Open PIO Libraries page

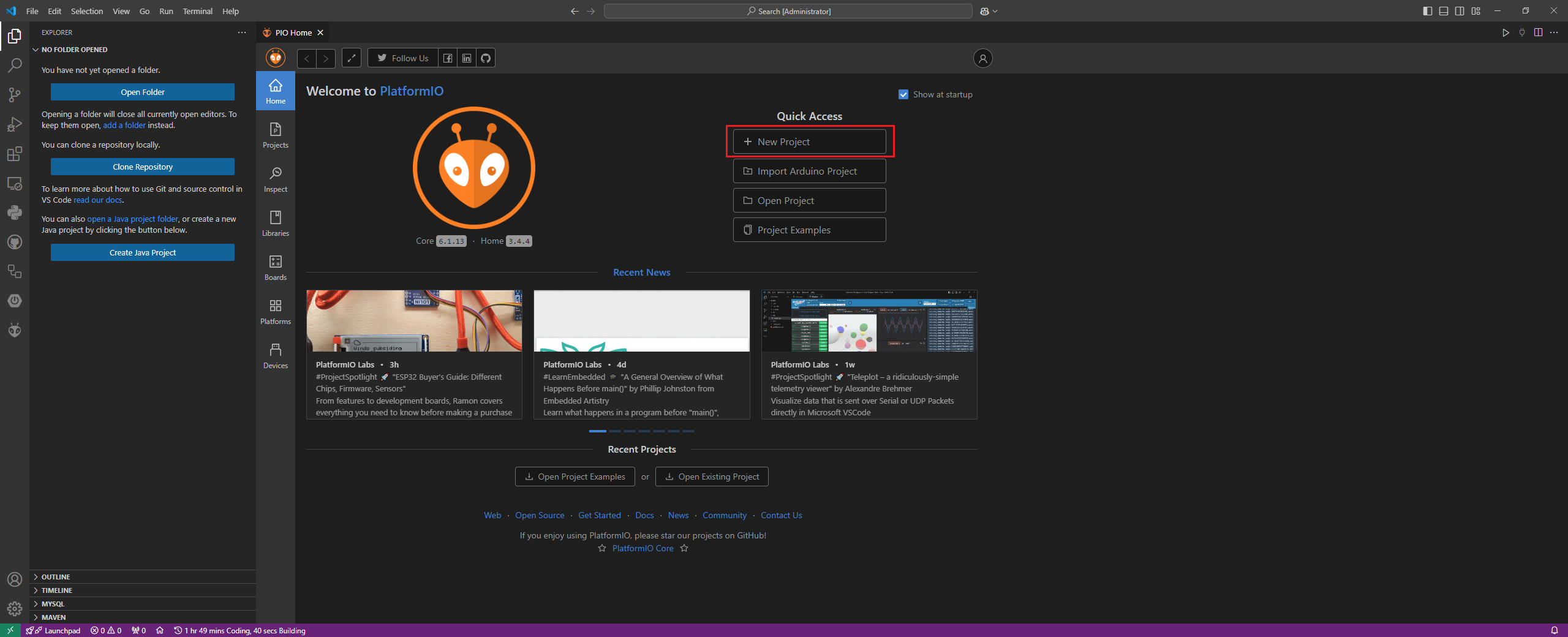pyautogui.click(x=276, y=223)
